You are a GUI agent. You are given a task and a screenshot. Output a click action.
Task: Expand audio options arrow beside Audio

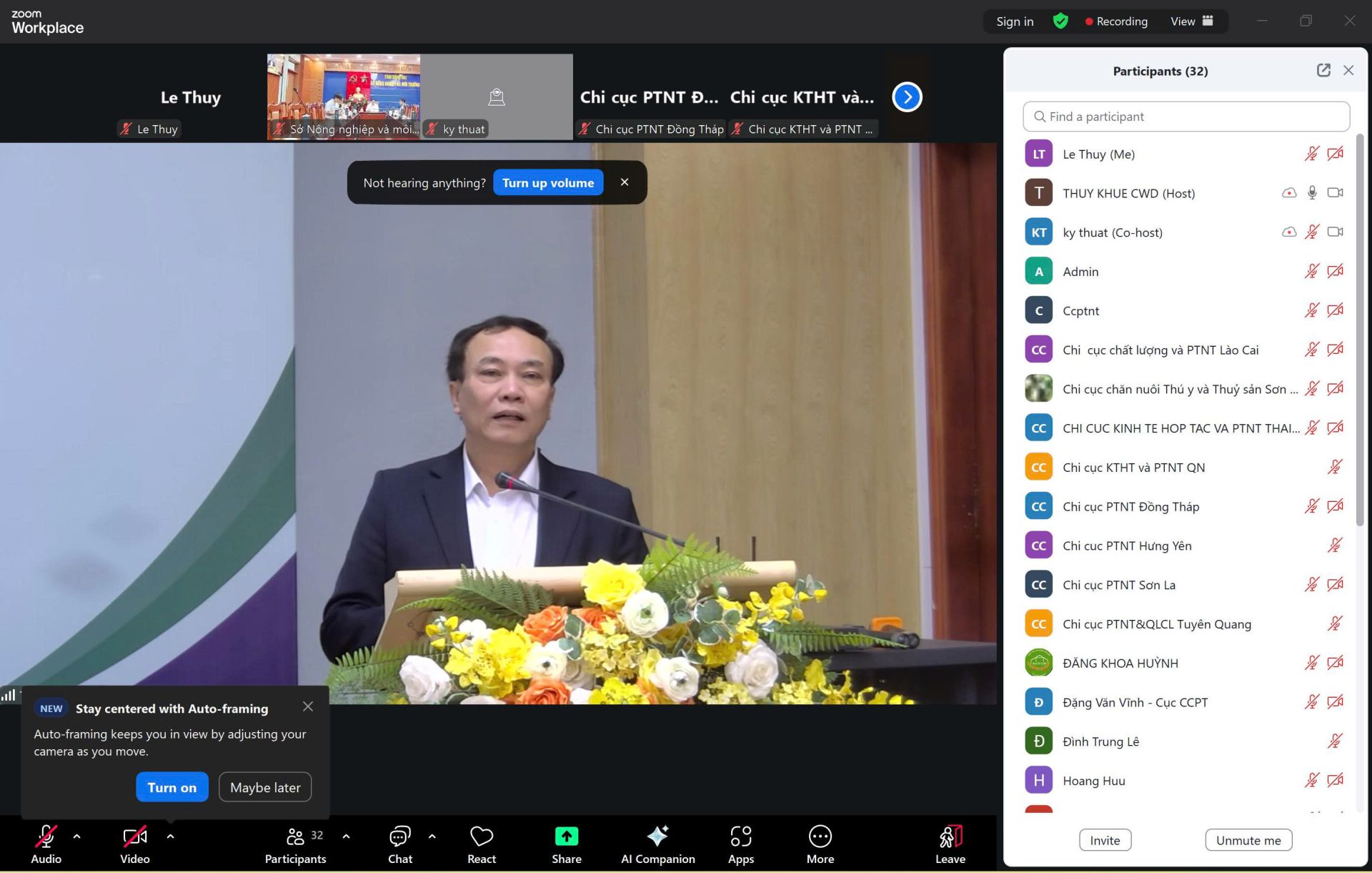pos(77,836)
